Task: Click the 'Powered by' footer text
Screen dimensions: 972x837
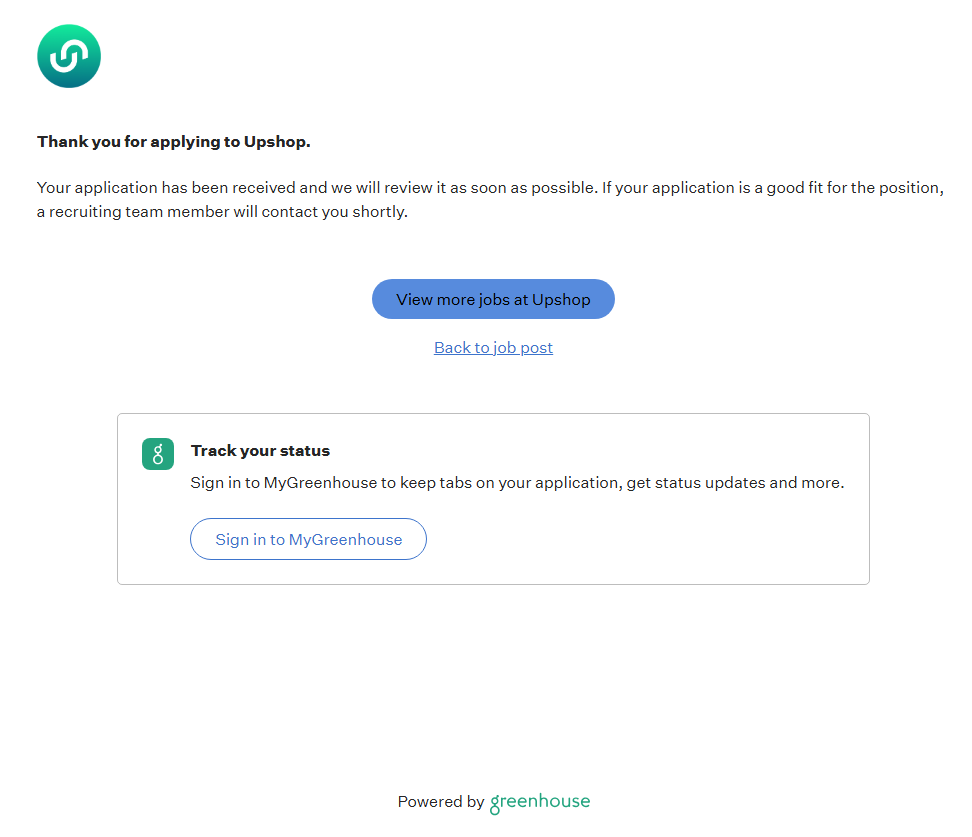Action: [440, 802]
